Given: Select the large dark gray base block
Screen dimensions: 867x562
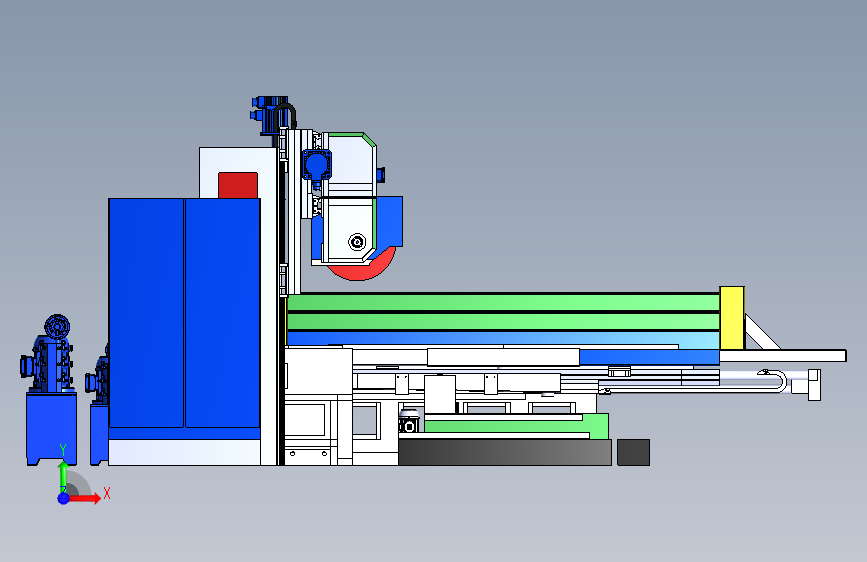Looking at the screenshot, I should [505, 452].
